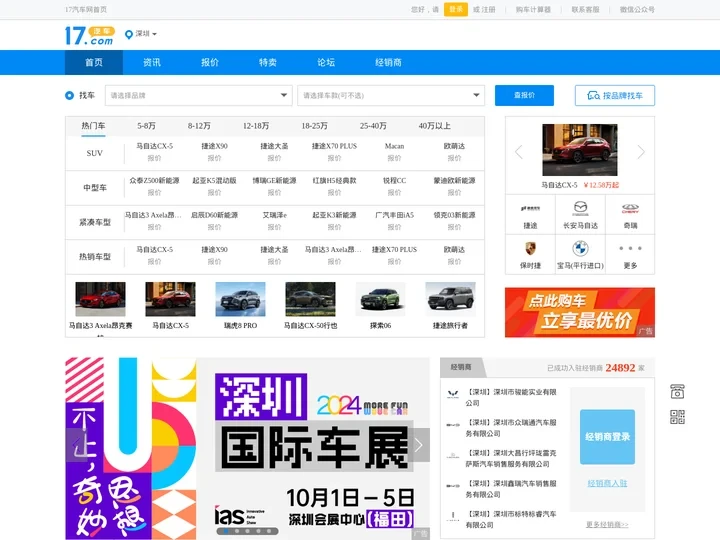The width and height of the screenshot is (720, 540).
Task: Open the 资讯 nav tab
Action: (152, 62)
